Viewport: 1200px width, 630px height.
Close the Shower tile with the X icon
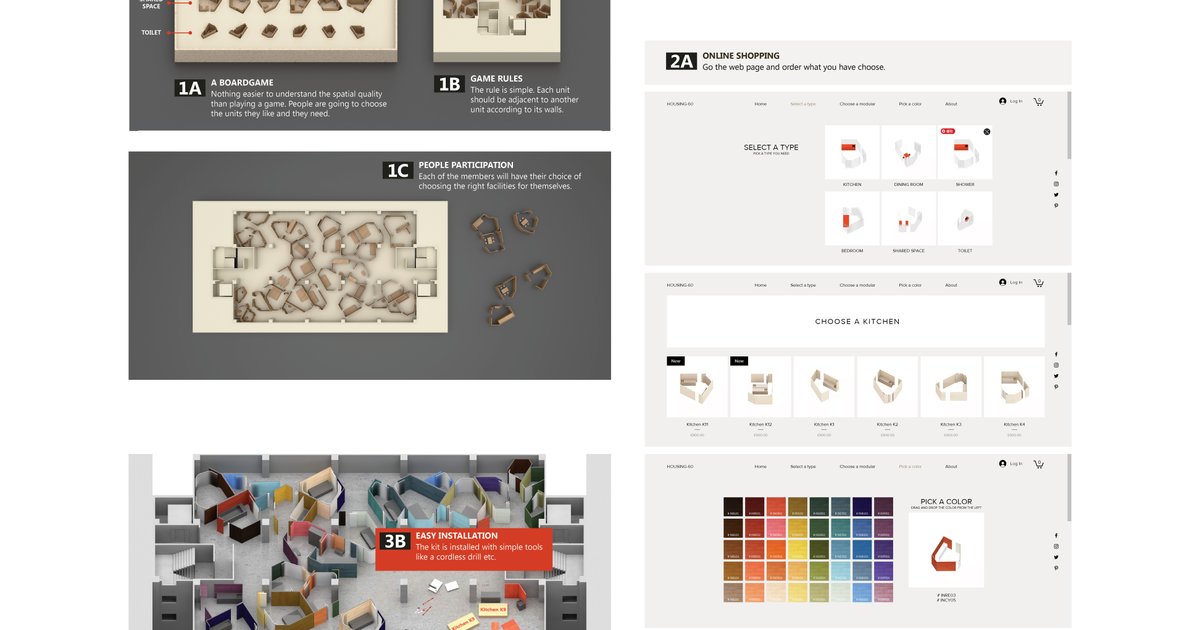[x=986, y=132]
